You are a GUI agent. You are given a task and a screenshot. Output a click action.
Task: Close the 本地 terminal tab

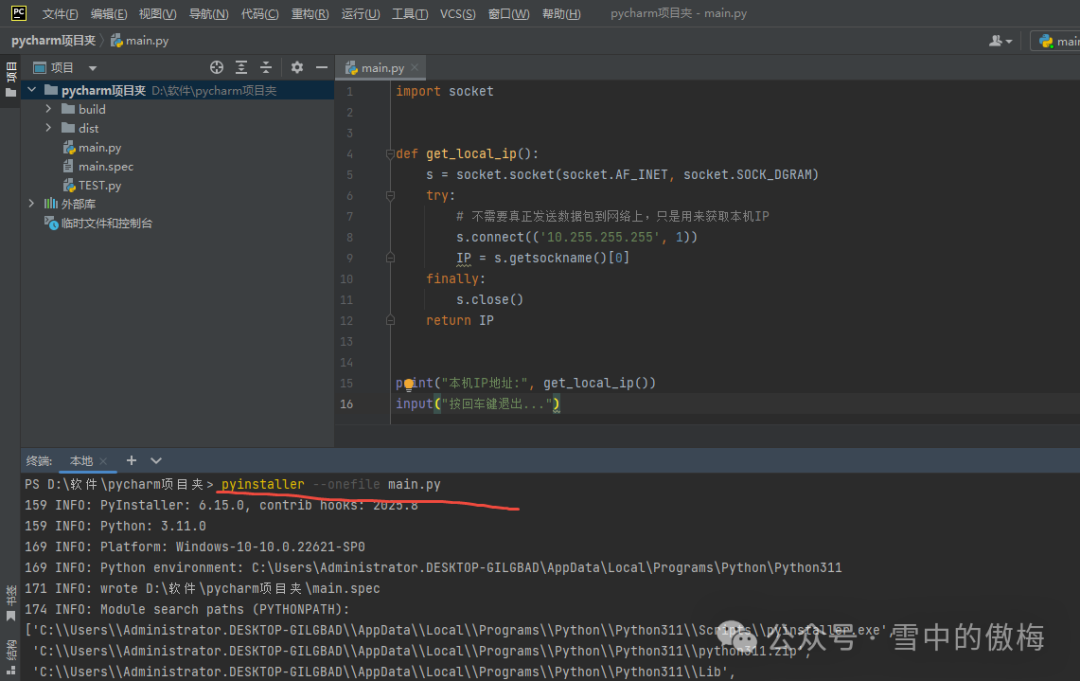coord(103,461)
